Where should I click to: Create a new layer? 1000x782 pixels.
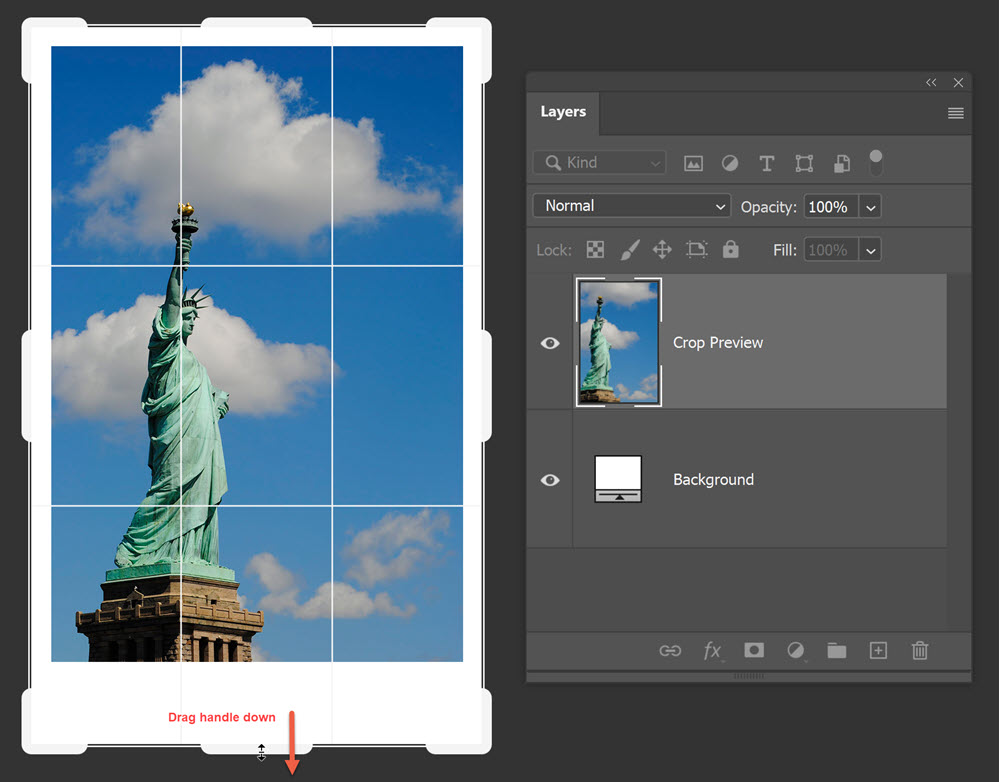(878, 650)
